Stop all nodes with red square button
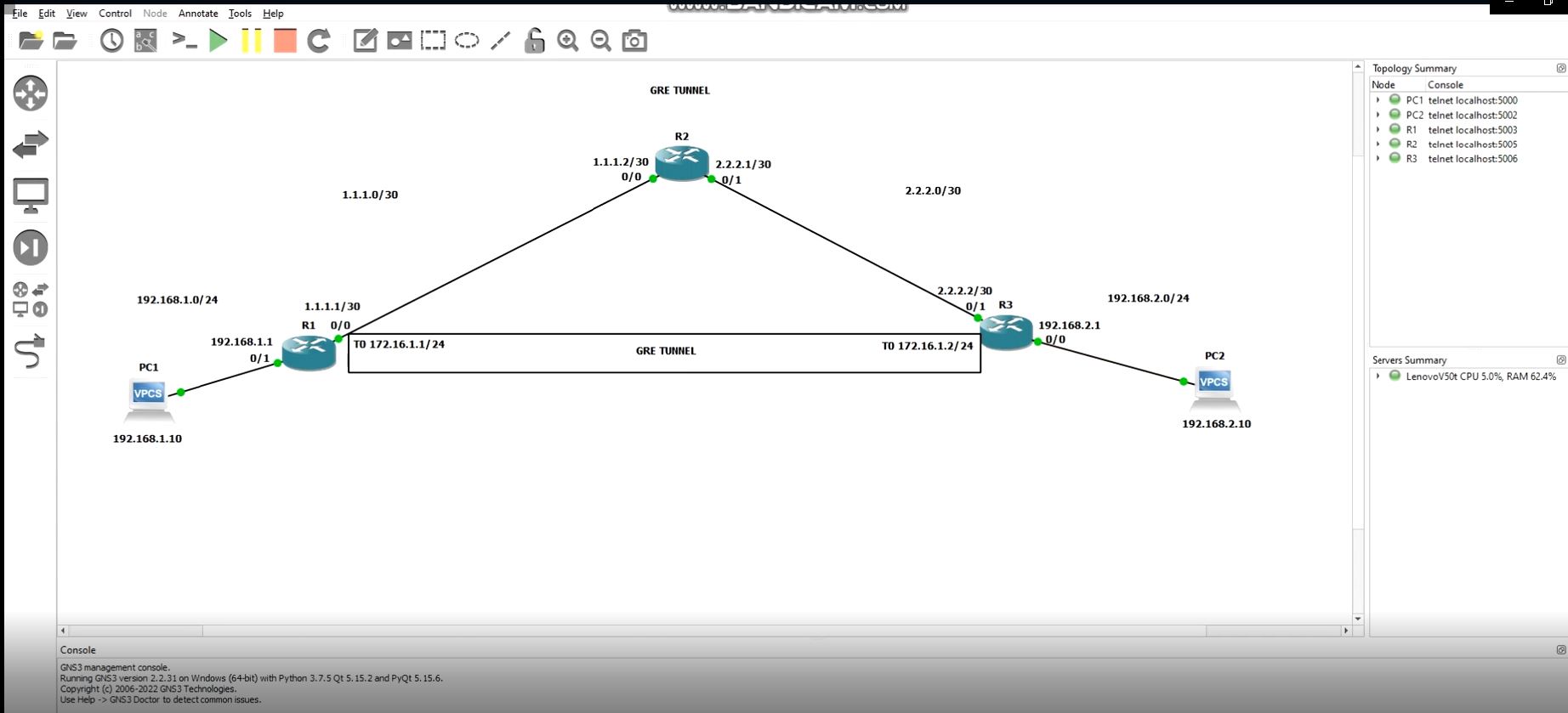This screenshot has height=713, width=1568. point(285,40)
